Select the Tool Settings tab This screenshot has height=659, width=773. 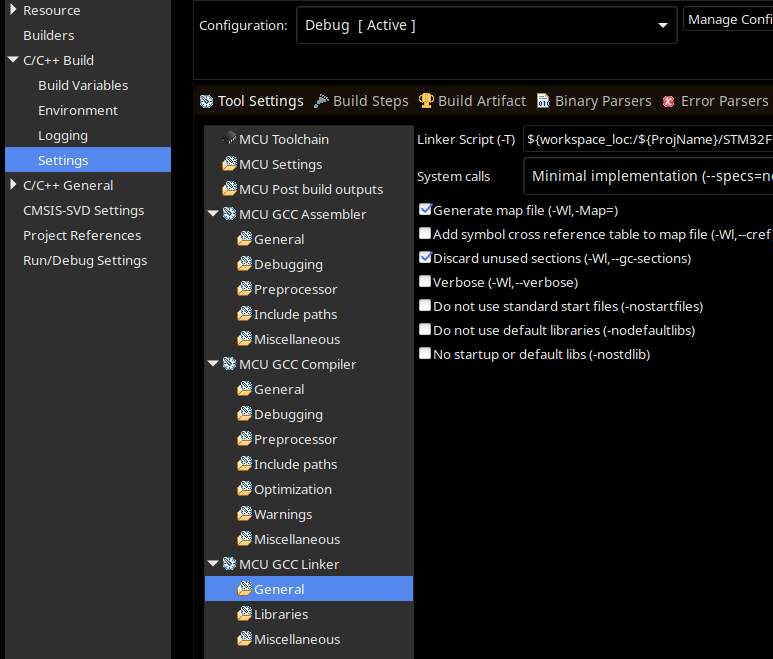tap(251, 101)
